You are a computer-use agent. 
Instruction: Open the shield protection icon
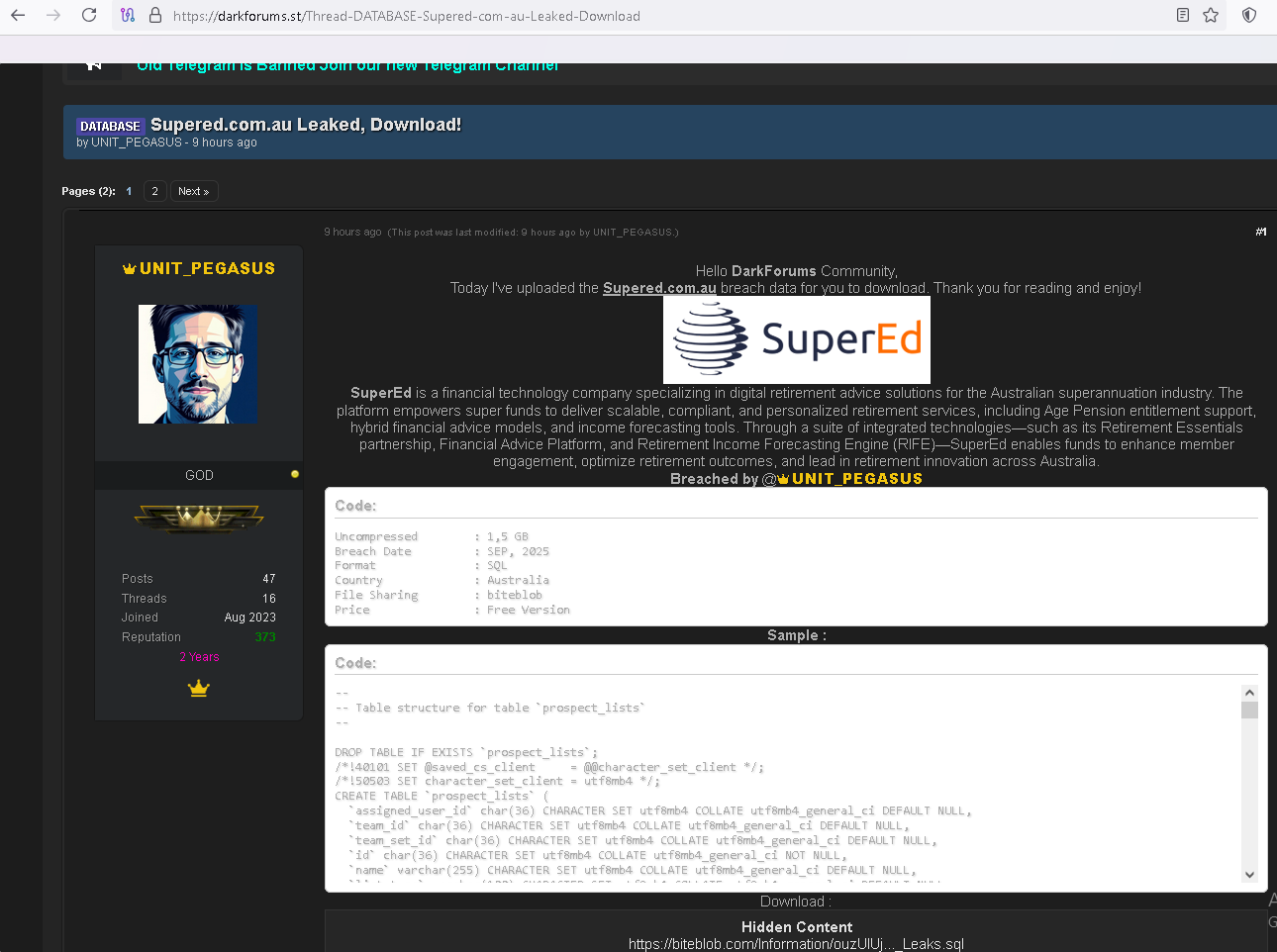1249,16
